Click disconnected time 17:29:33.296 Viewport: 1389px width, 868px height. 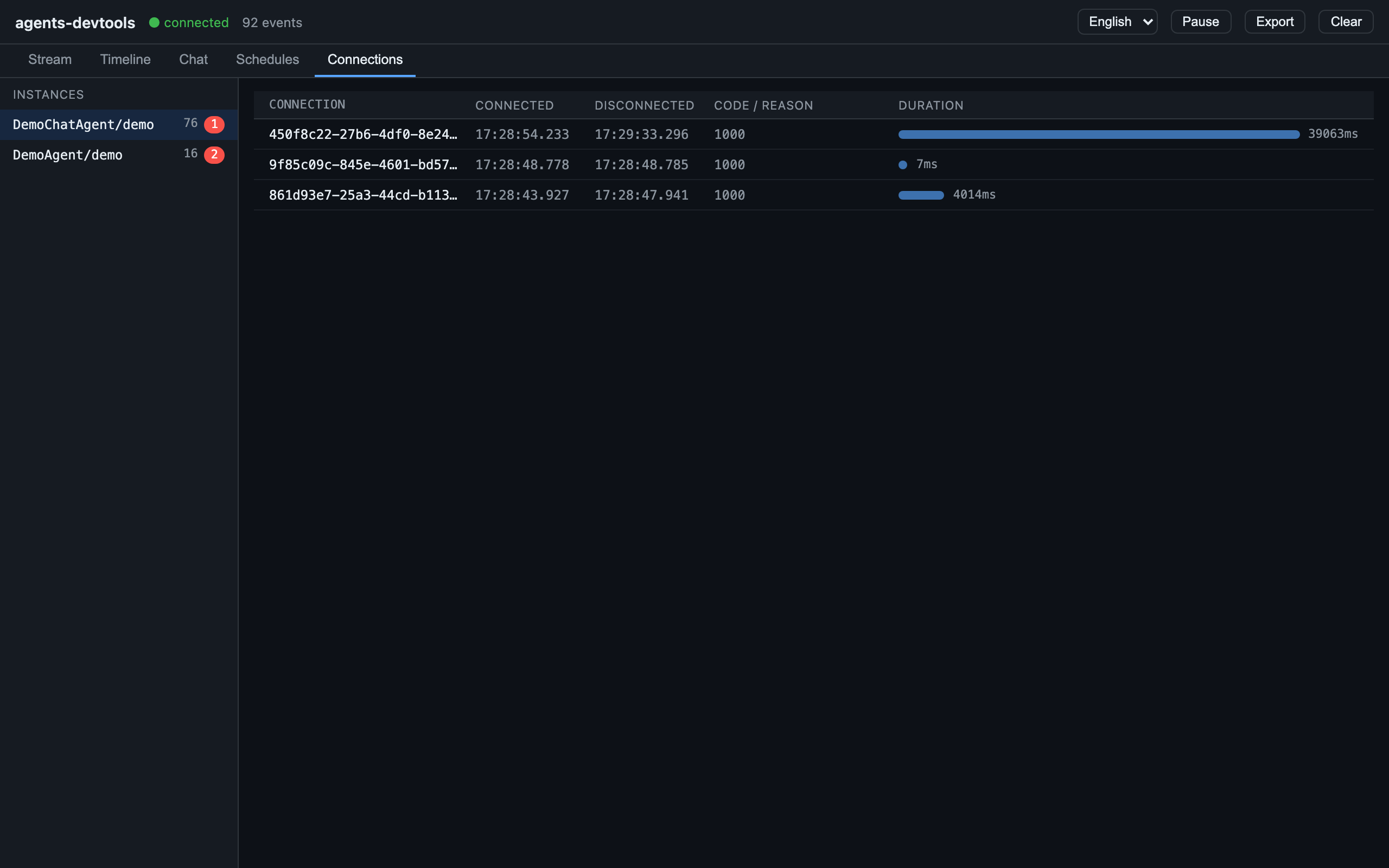[x=641, y=135]
